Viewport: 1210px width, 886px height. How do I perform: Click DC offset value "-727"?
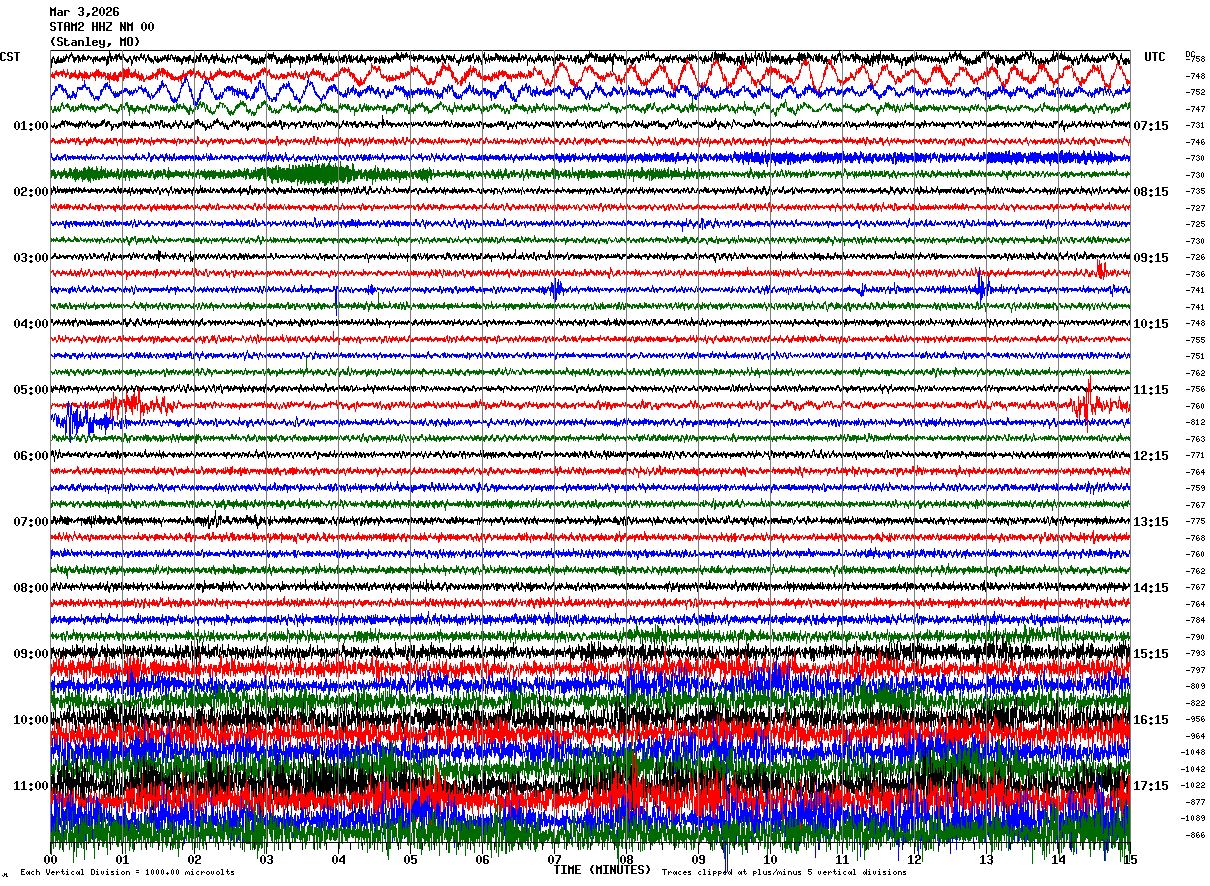[x=1195, y=208]
